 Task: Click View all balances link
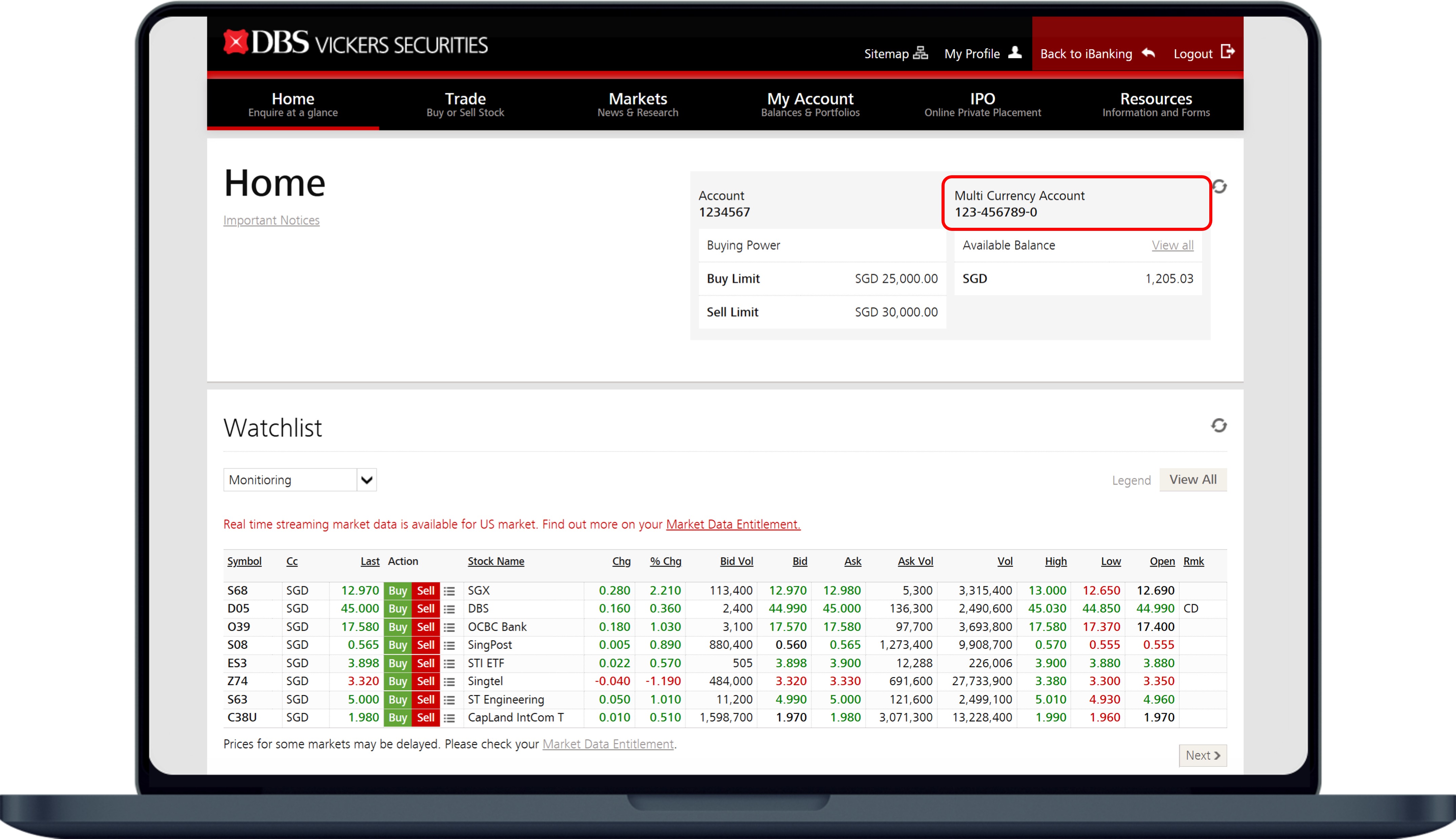[x=1172, y=245]
